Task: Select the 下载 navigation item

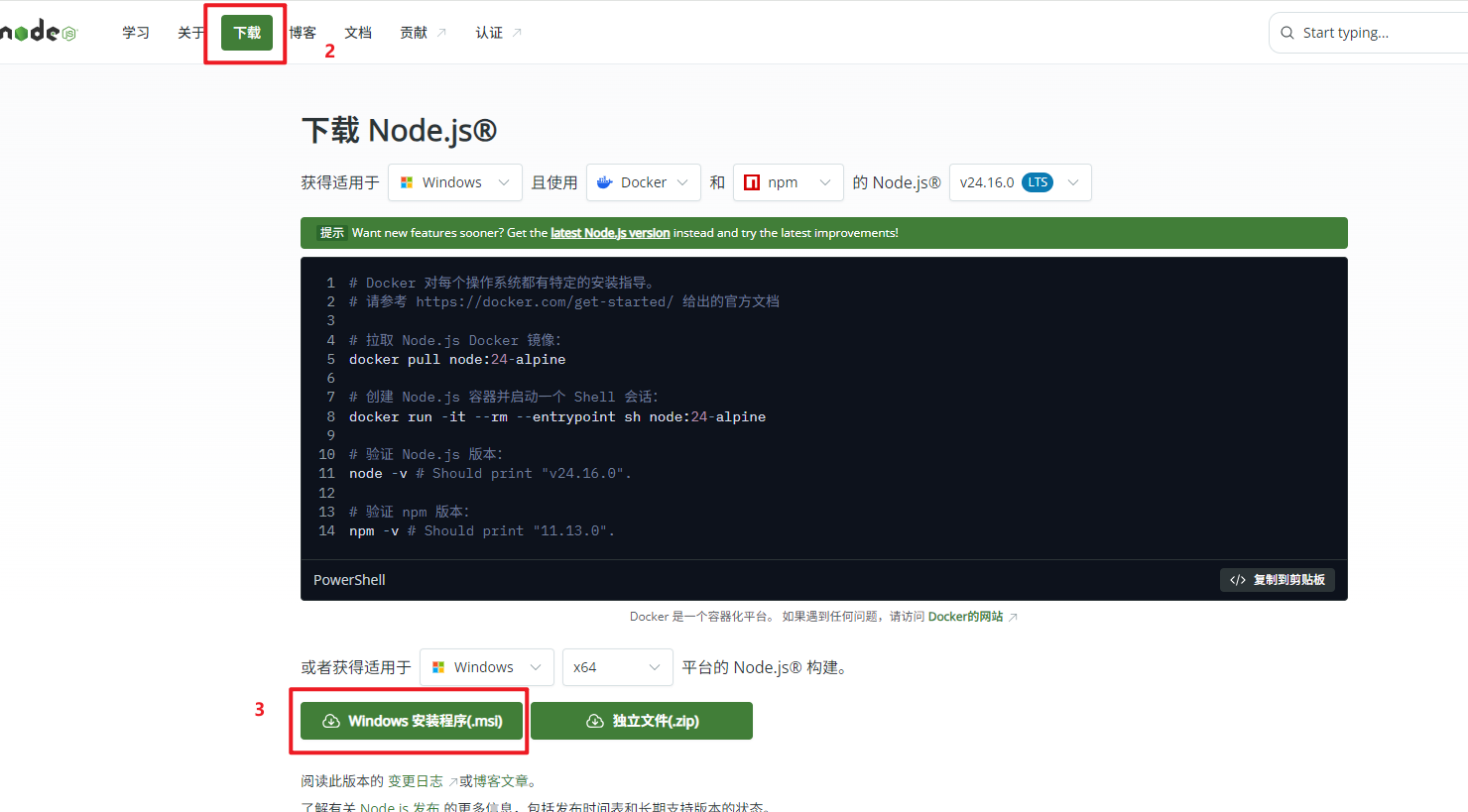Action: [x=247, y=33]
